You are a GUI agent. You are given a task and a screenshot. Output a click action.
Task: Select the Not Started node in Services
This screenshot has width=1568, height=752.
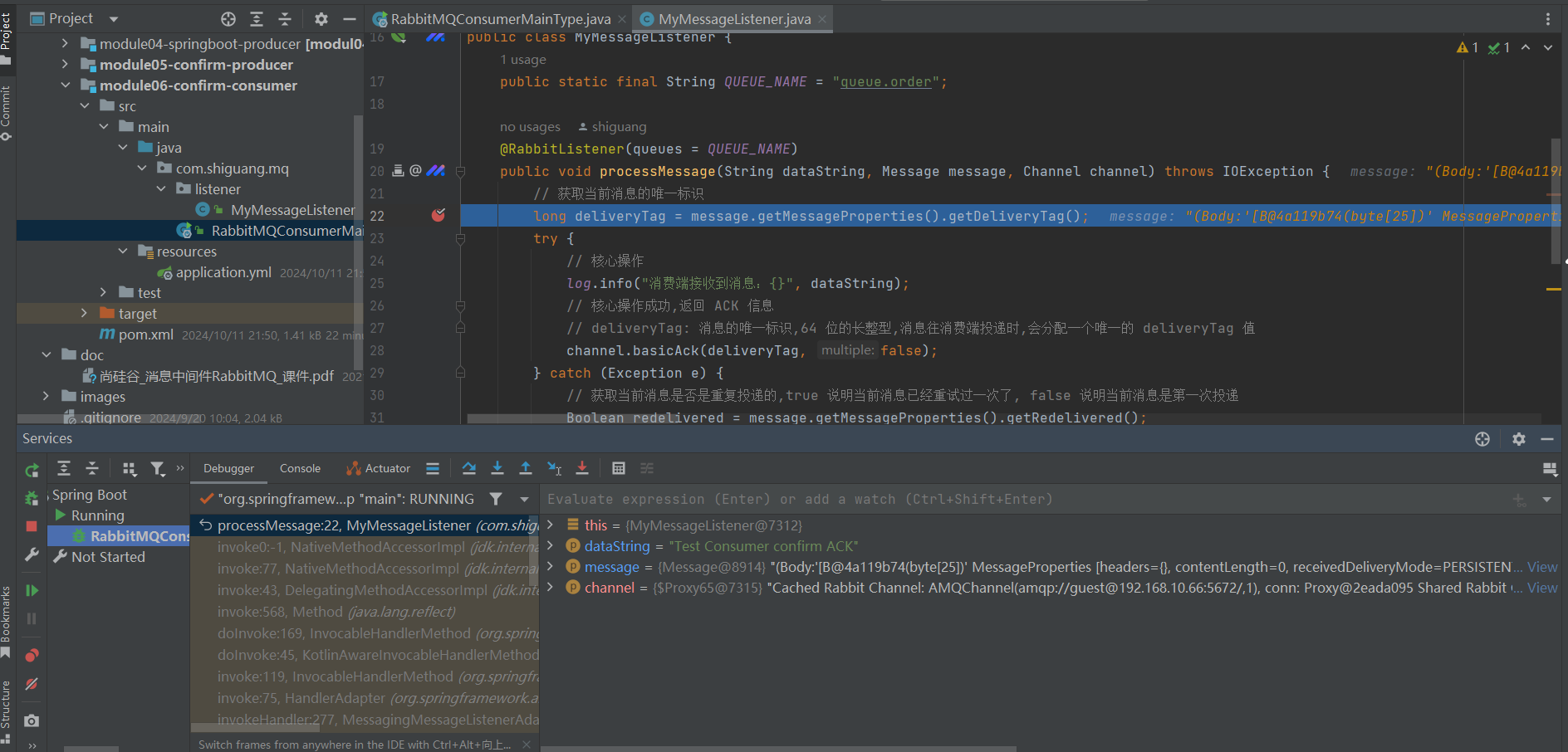pos(108,557)
